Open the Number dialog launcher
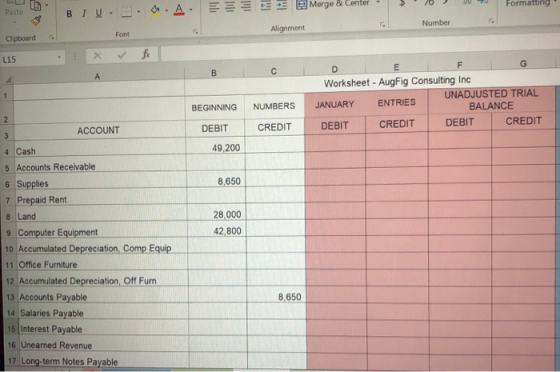The height and width of the screenshot is (372, 560). 491,21
